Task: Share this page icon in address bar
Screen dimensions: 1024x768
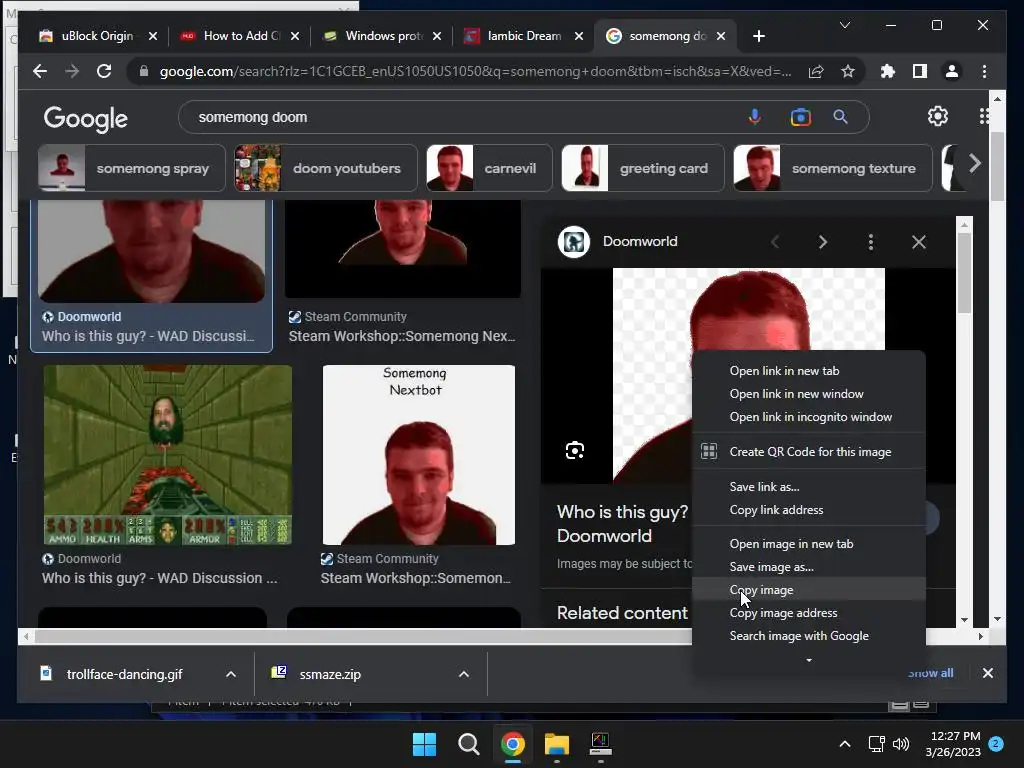Action: coord(816,71)
